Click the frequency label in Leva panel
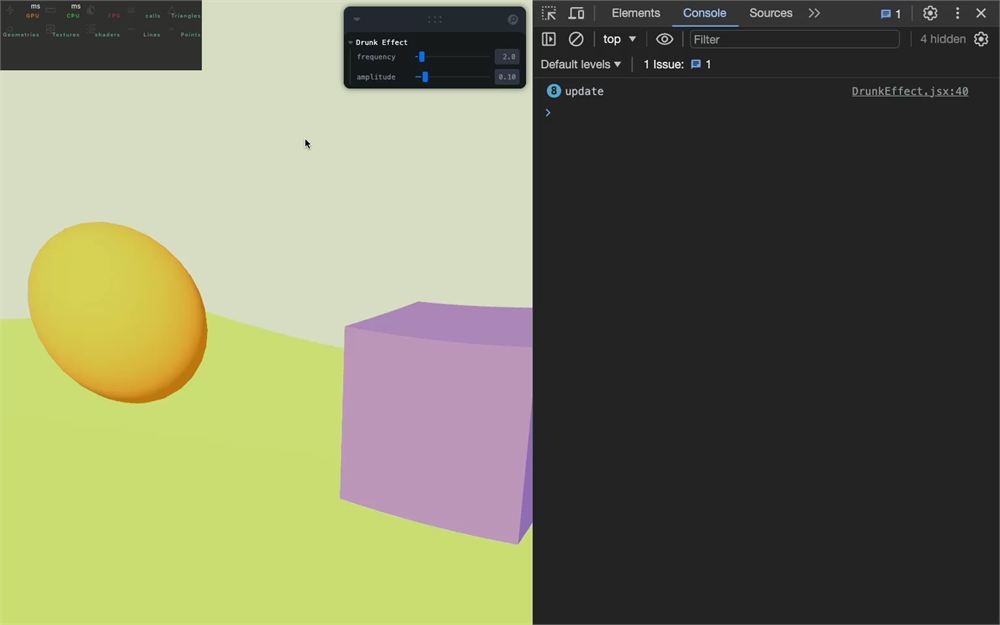This screenshot has height=625, width=1000. [376, 57]
